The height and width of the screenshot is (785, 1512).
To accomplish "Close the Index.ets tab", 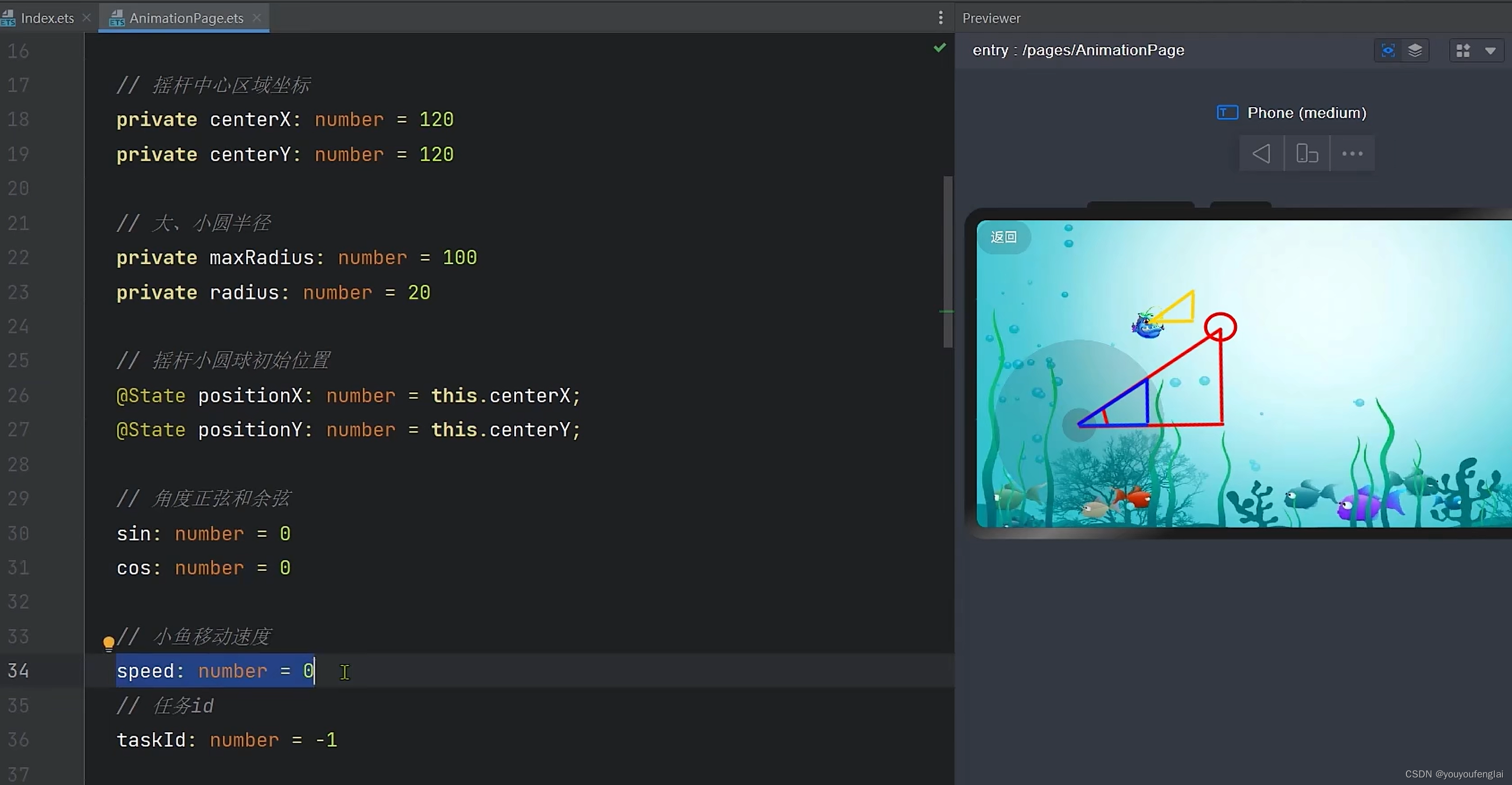I will coord(87,18).
